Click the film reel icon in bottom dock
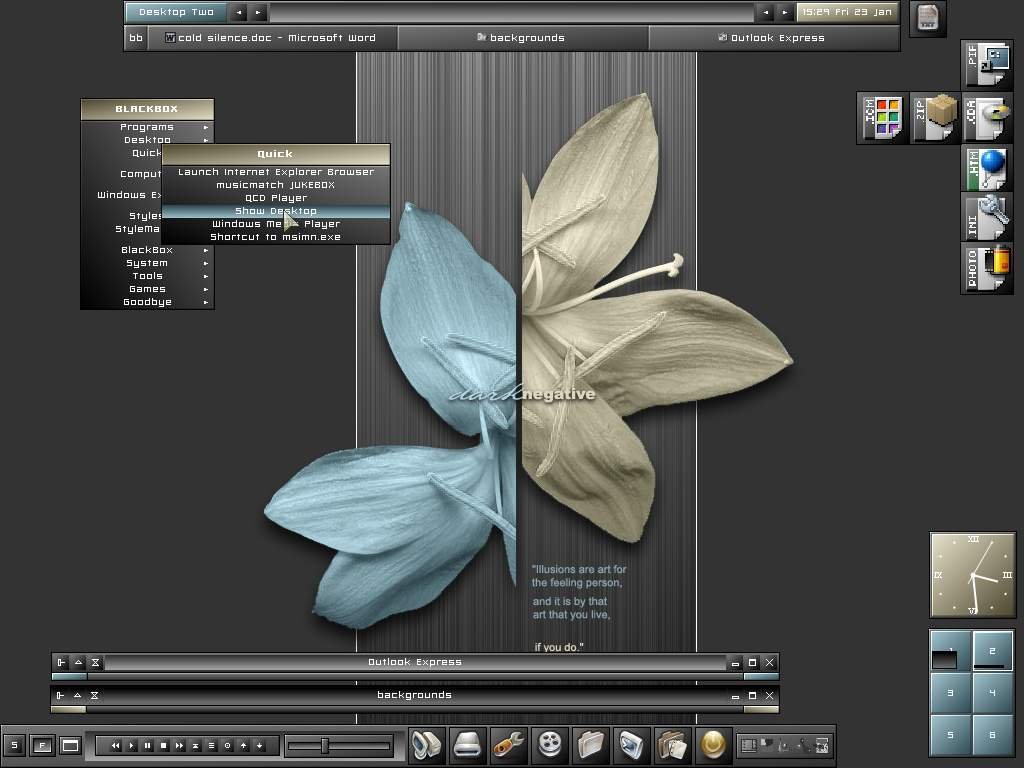 (x=549, y=745)
